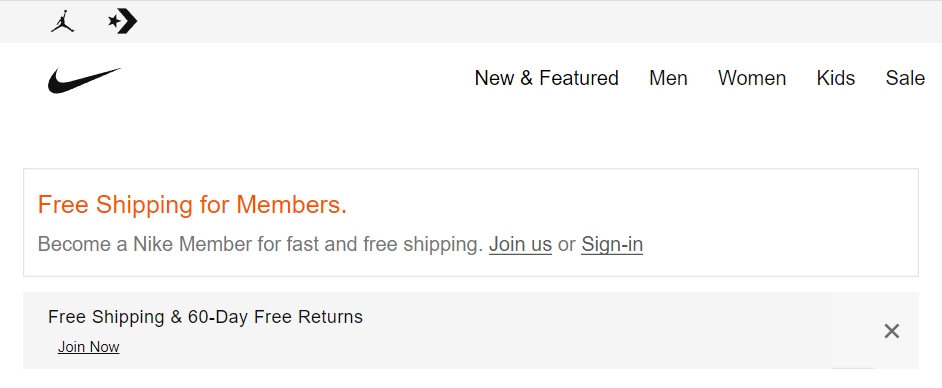Click the Free Shipping & 60-Day Free Returns text
942x388 pixels.
coord(205,317)
